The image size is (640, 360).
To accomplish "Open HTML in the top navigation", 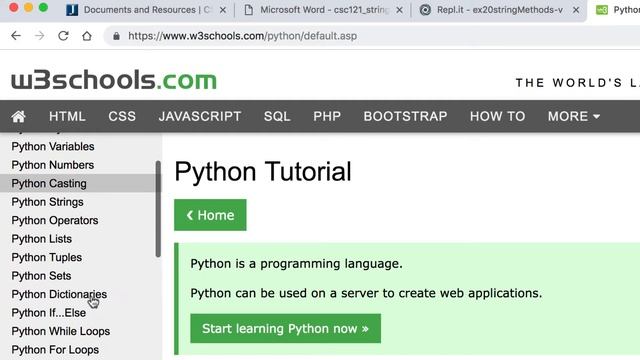I will pyautogui.click(x=67, y=116).
